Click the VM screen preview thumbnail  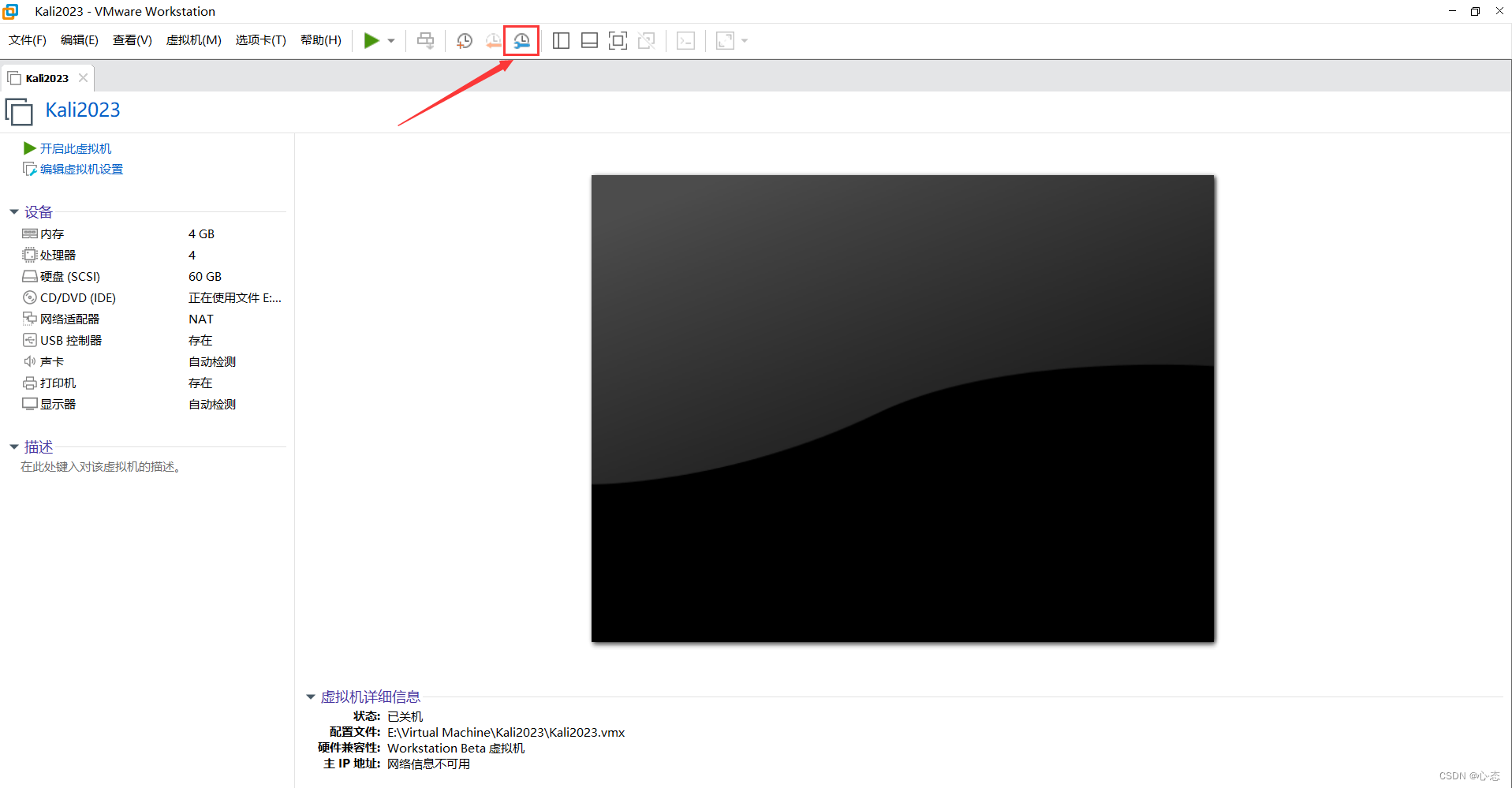[902, 409]
